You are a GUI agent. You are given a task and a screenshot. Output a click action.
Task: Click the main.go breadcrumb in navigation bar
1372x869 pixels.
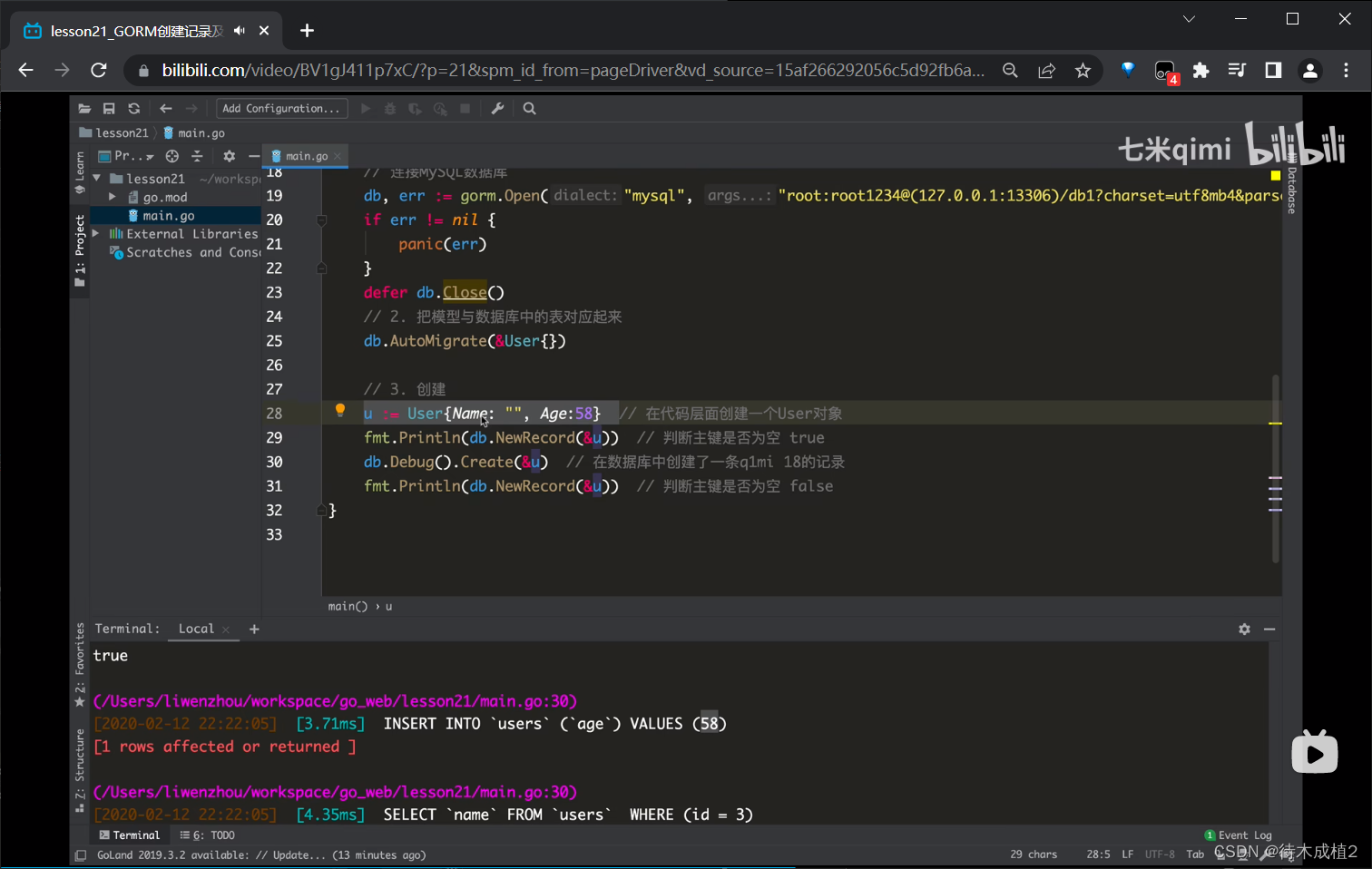pos(194,132)
